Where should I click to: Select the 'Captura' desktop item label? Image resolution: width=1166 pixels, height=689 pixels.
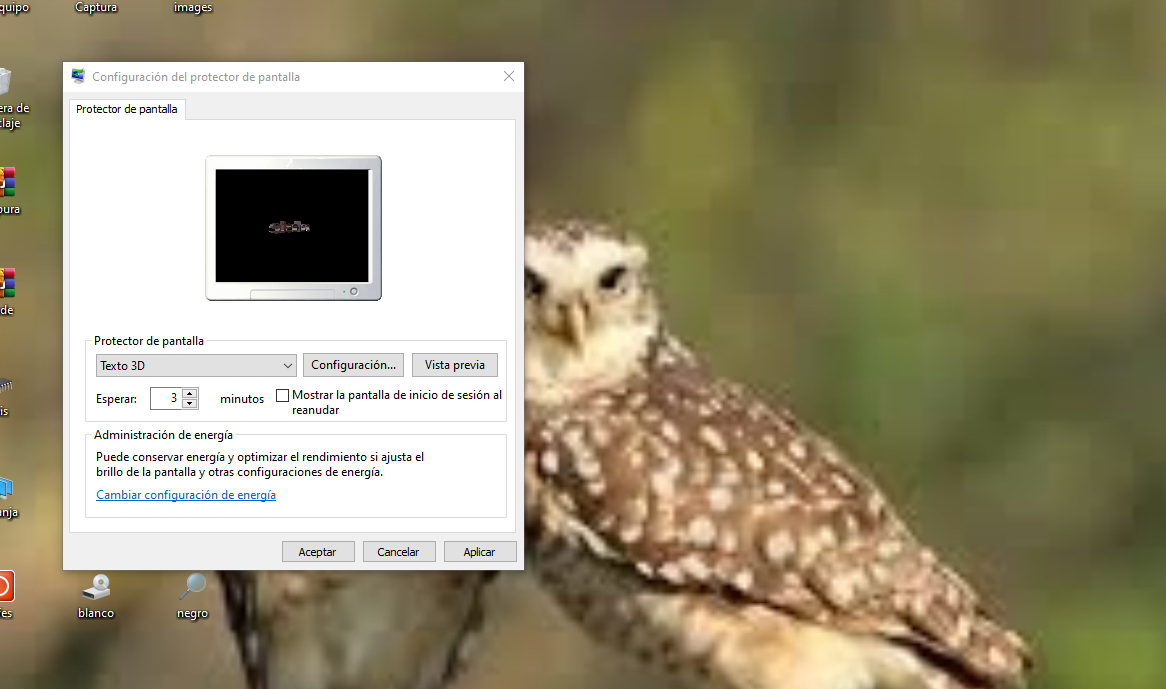96,8
